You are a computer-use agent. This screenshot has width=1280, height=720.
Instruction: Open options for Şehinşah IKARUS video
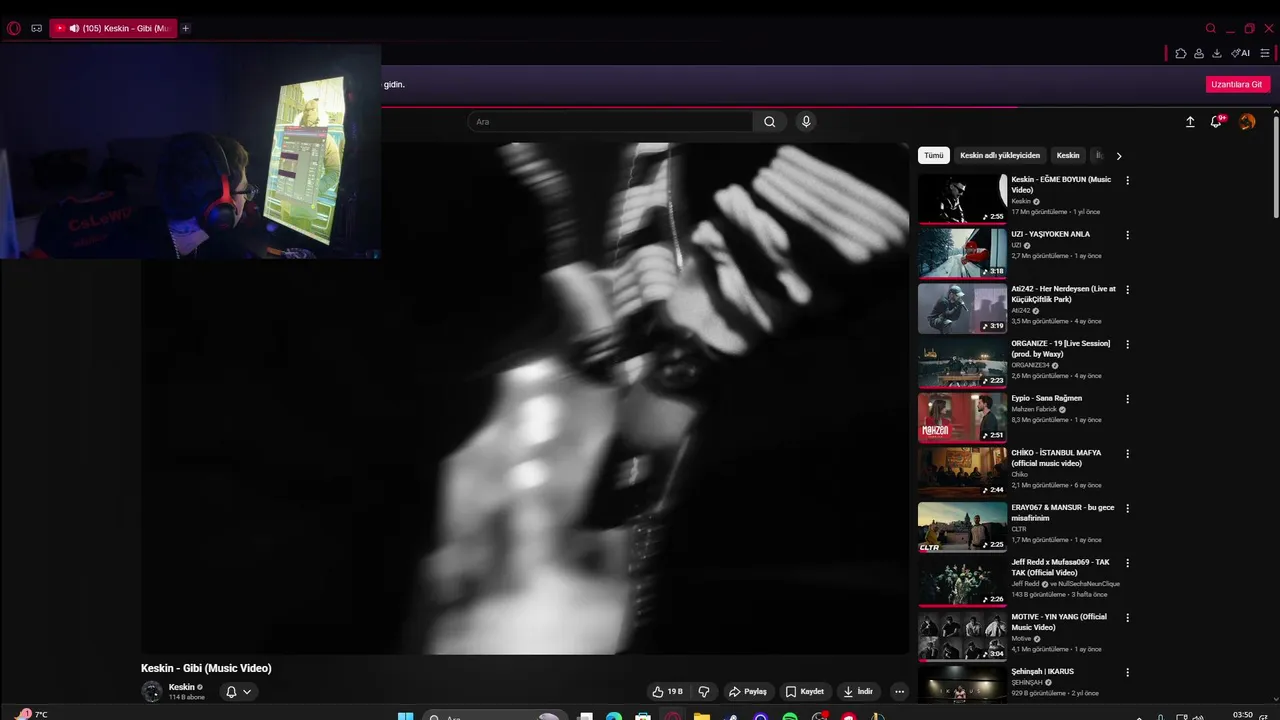click(x=1128, y=672)
